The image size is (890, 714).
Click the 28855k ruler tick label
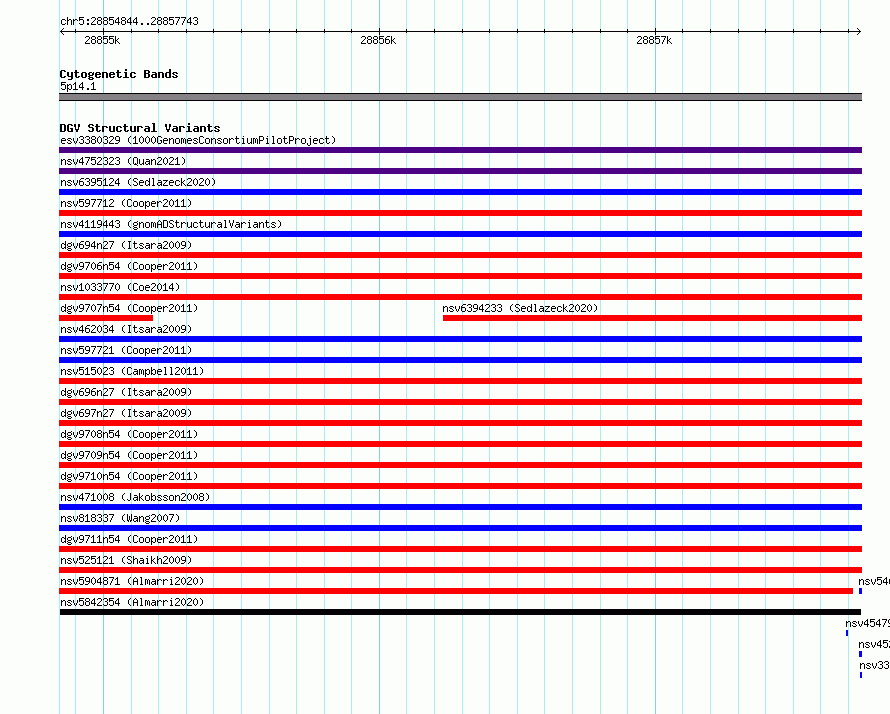tap(102, 40)
